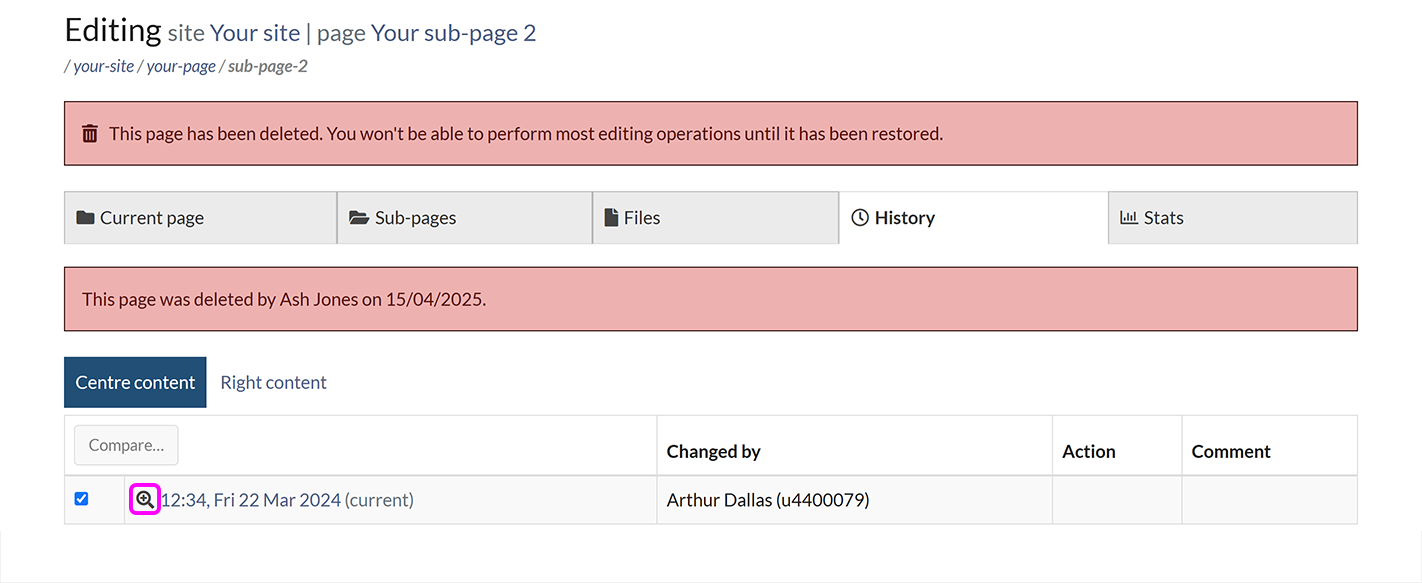The width and height of the screenshot is (1422, 583).
Task: Click the bar chart icon beside Stats
Action: (x=1129, y=218)
